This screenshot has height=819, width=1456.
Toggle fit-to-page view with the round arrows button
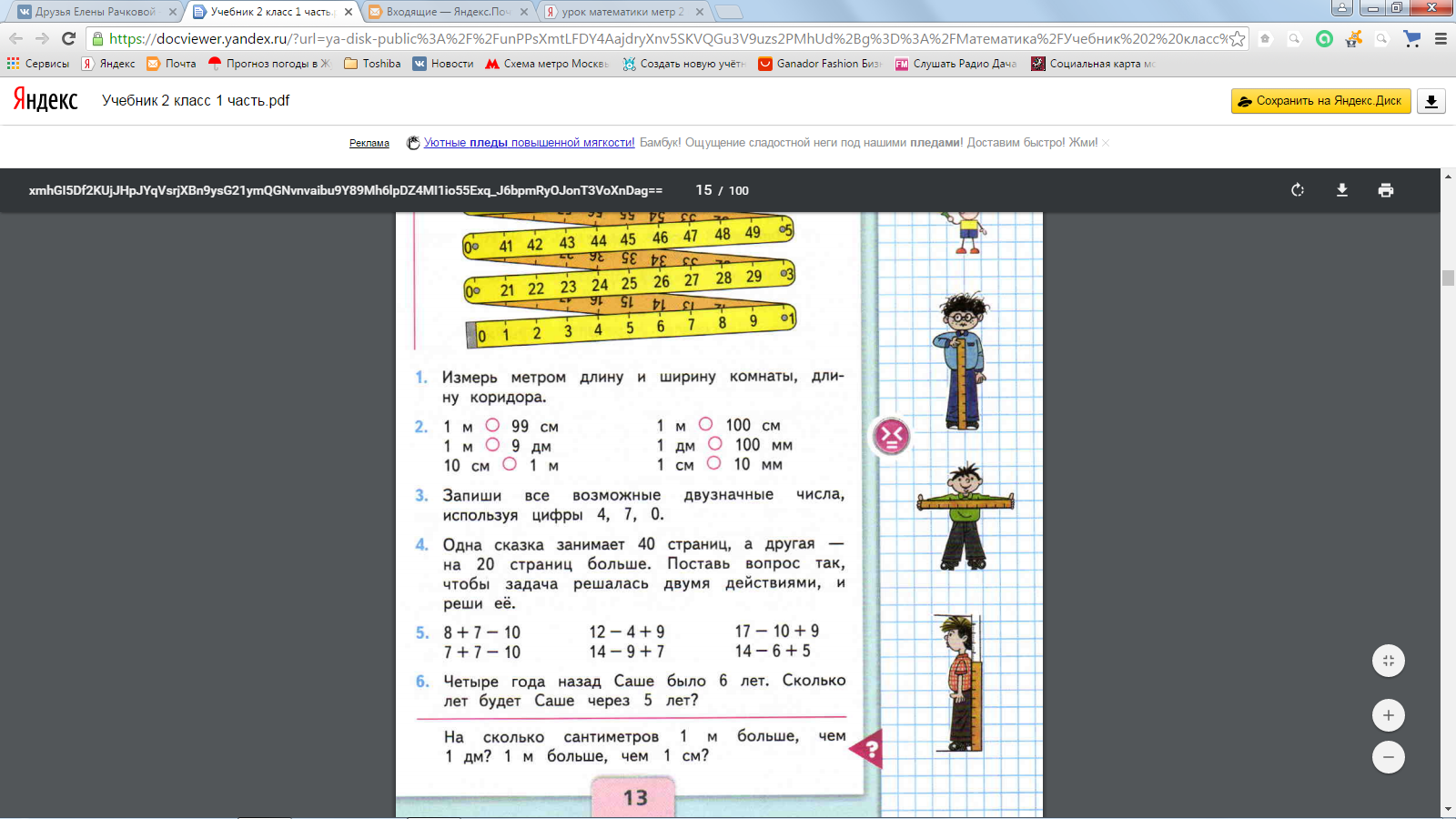1389,661
